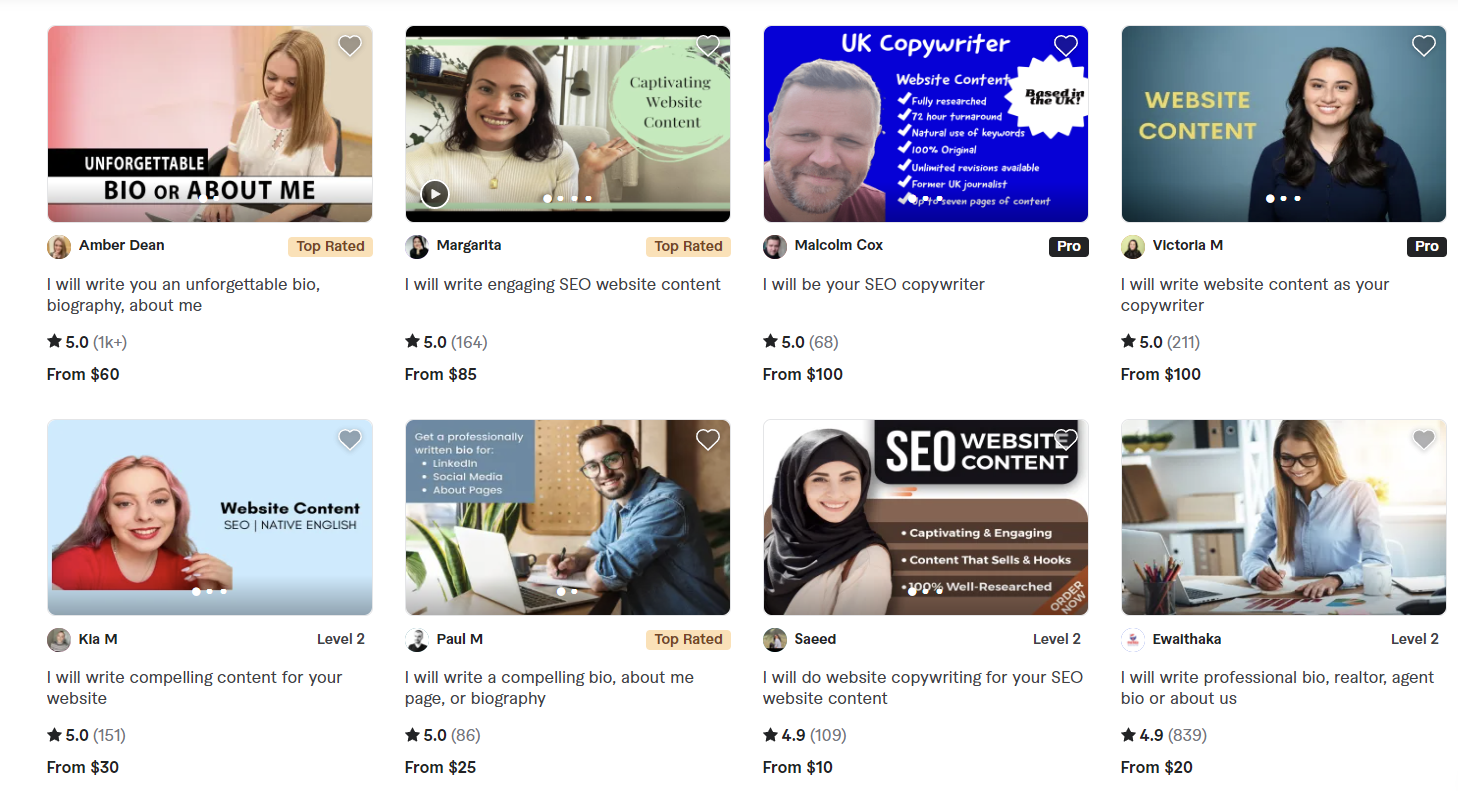Open 'I will write engaging SEO website content'

(x=562, y=285)
